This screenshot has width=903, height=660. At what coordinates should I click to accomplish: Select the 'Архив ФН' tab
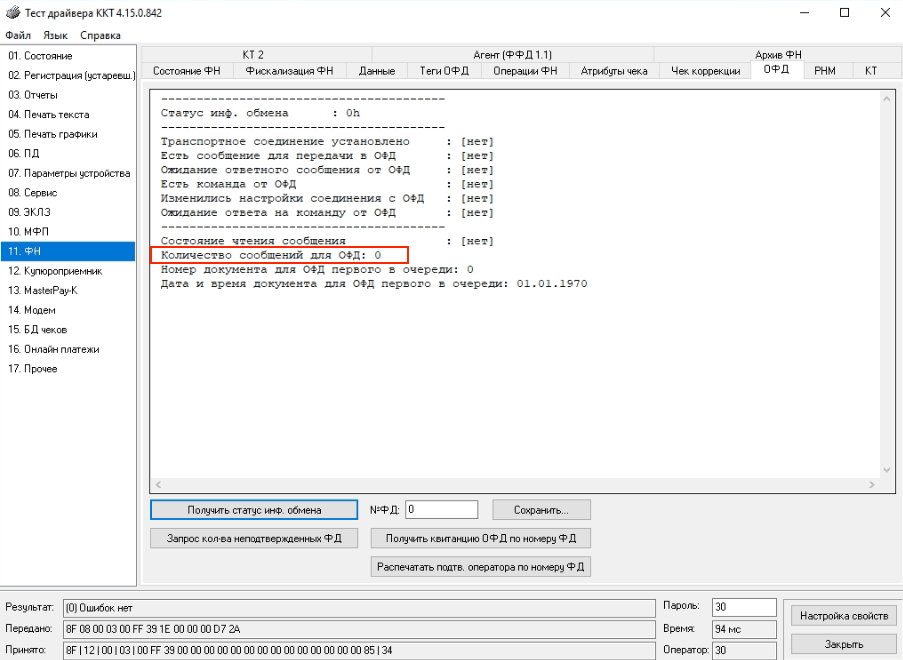pyautogui.click(x=778, y=54)
